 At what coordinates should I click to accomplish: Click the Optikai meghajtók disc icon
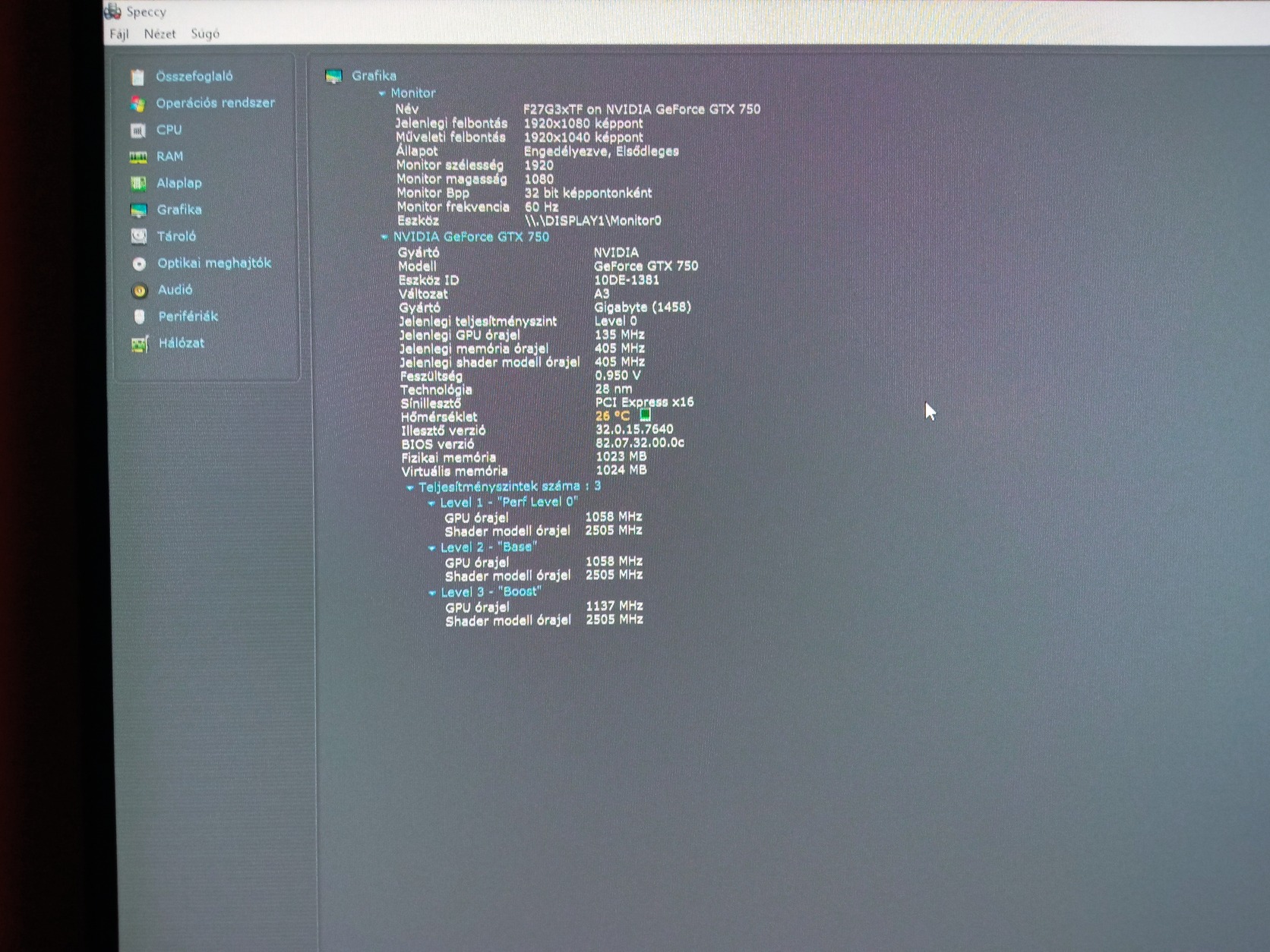pyautogui.click(x=139, y=264)
